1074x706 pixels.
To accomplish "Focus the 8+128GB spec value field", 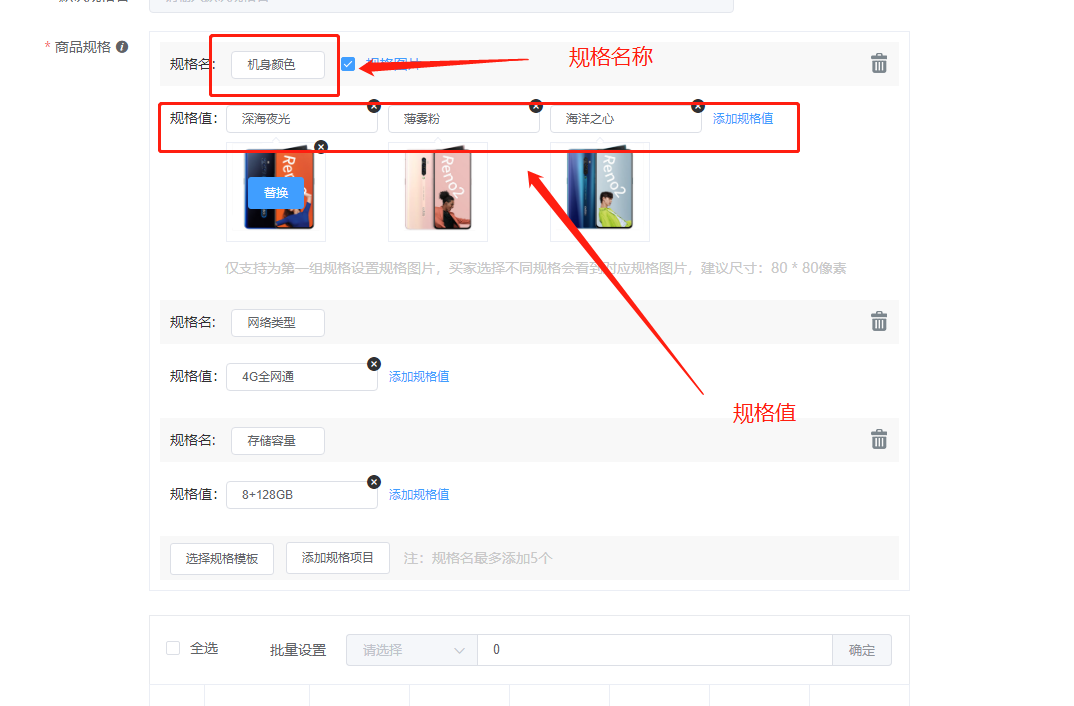I will pos(301,494).
